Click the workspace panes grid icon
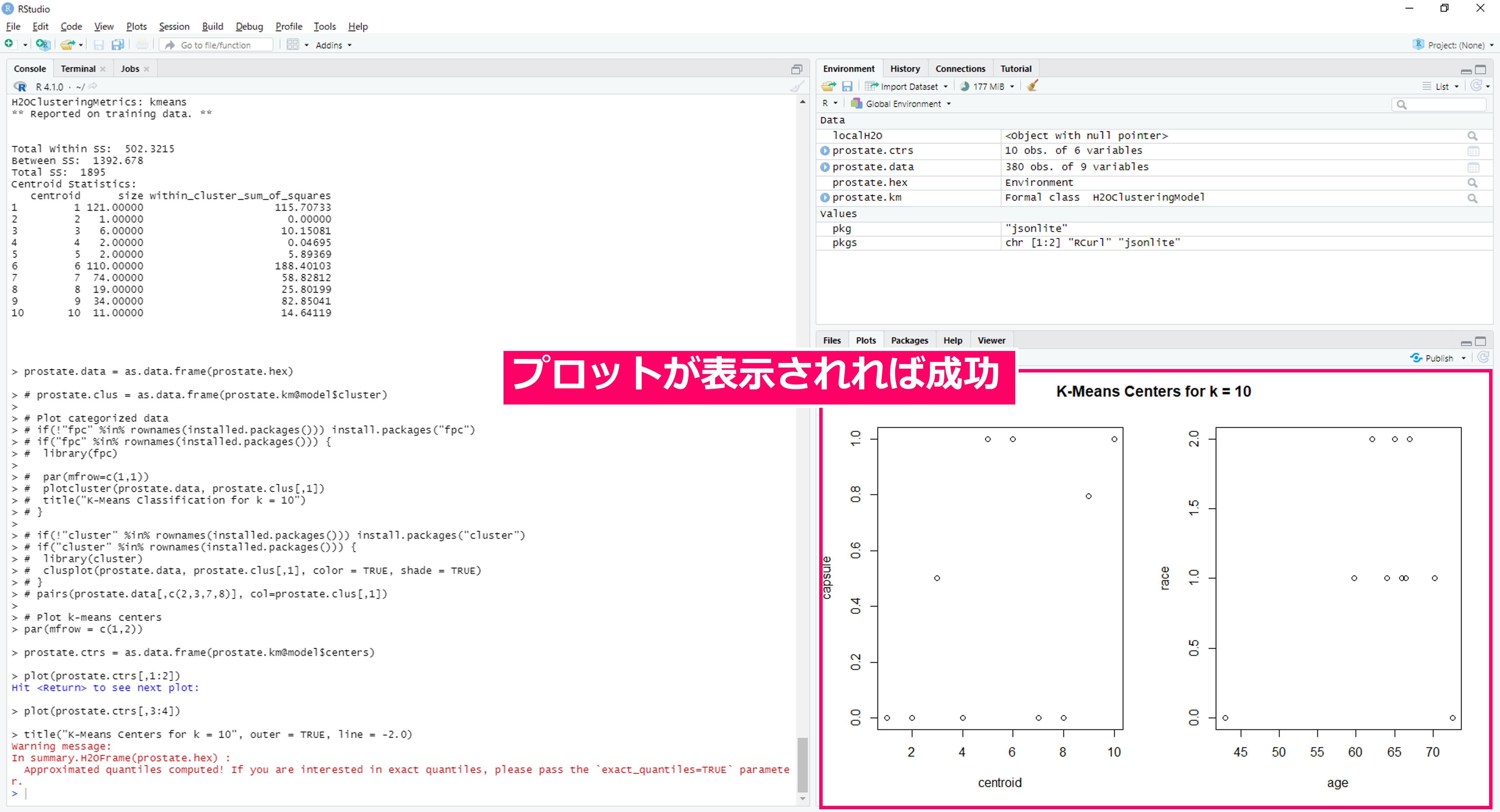Viewport: 1500px width, 812px height. click(293, 44)
